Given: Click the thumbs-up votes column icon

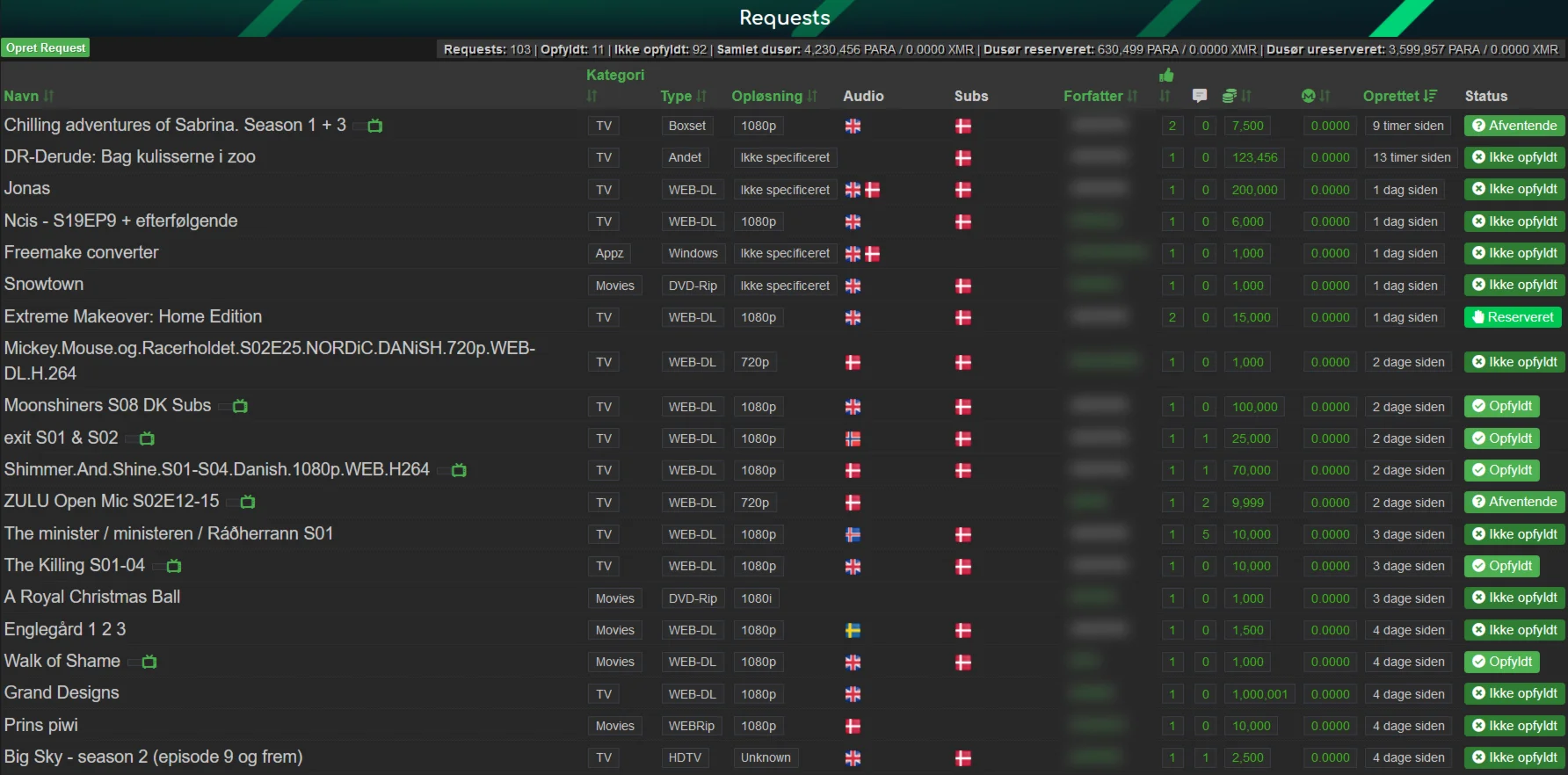Looking at the screenshot, I should (1166, 76).
